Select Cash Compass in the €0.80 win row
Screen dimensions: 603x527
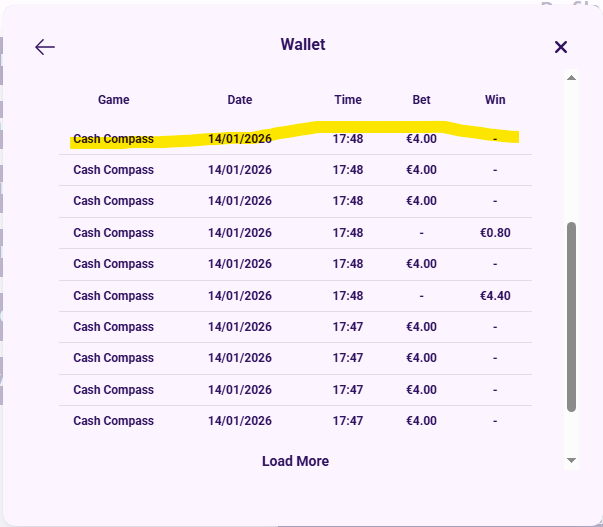tap(113, 233)
